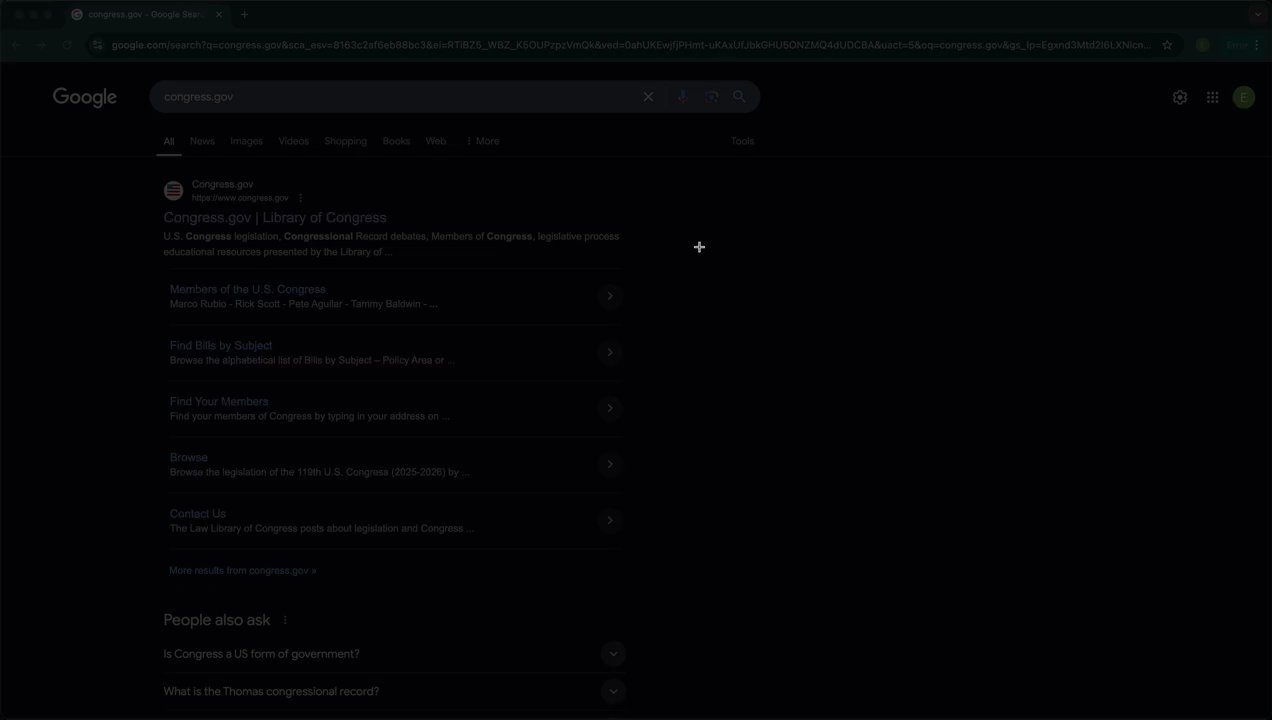Switch to the Images tab
The width and height of the screenshot is (1272, 720).
[x=246, y=141]
